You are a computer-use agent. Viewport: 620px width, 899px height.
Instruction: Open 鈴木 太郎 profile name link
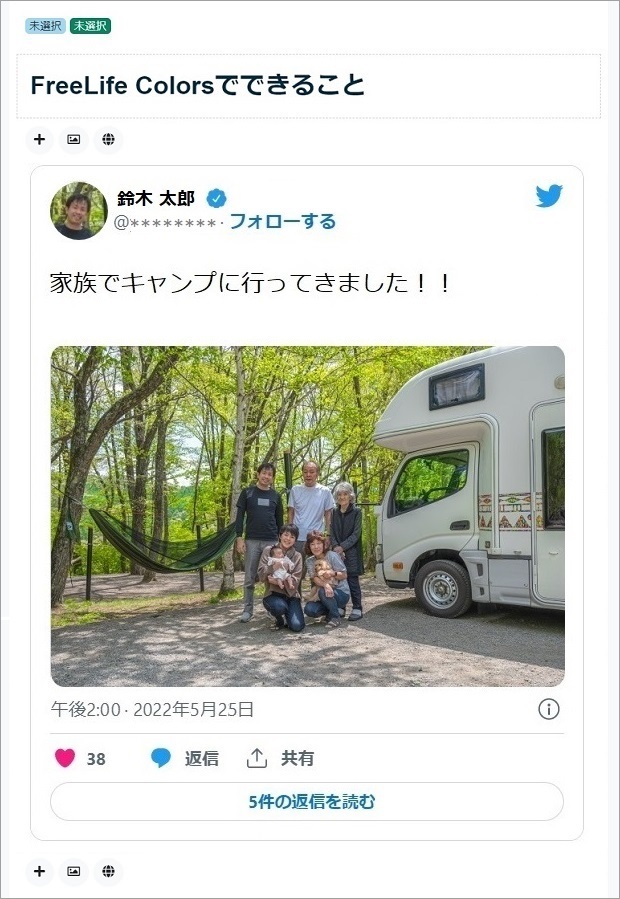[156, 198]
